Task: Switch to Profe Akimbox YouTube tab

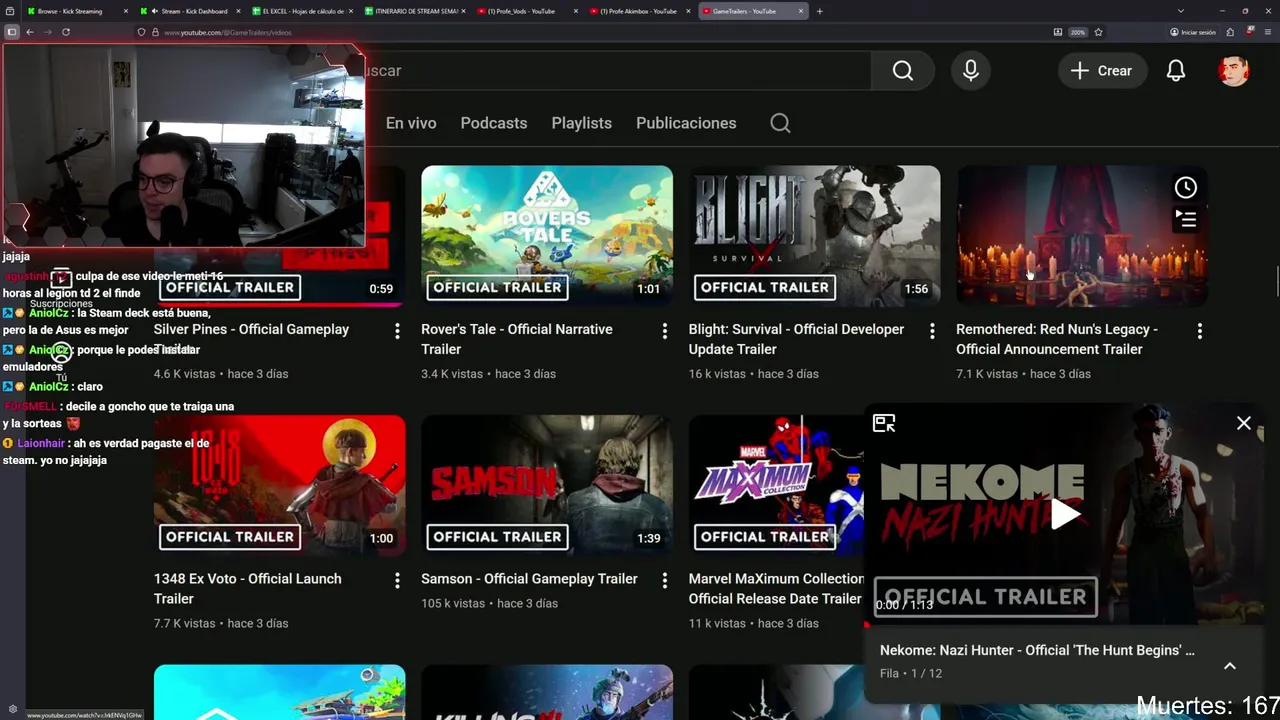Action: click(x=641, y=11)
